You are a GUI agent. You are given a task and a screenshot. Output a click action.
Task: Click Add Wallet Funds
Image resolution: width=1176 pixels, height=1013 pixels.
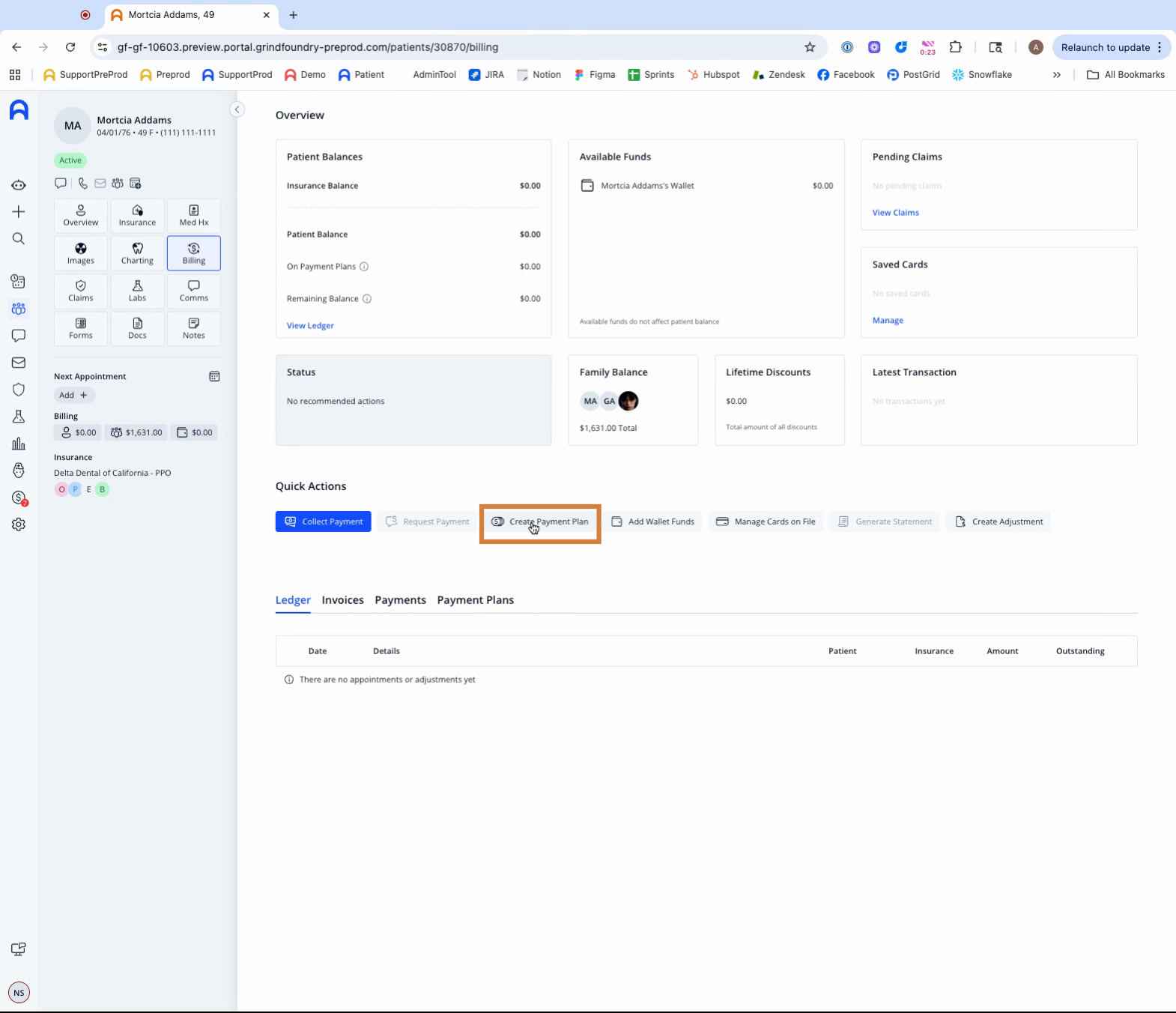(x=653, y=521)
